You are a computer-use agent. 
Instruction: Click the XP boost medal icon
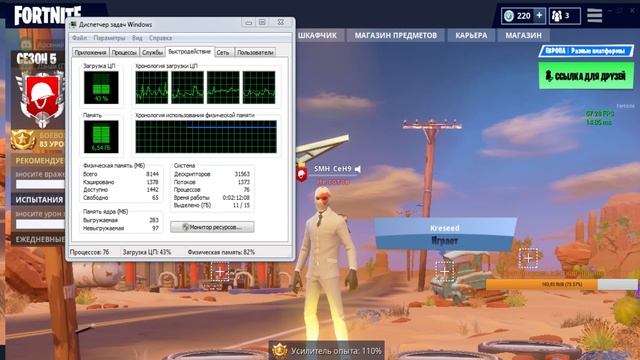(280, 350)
